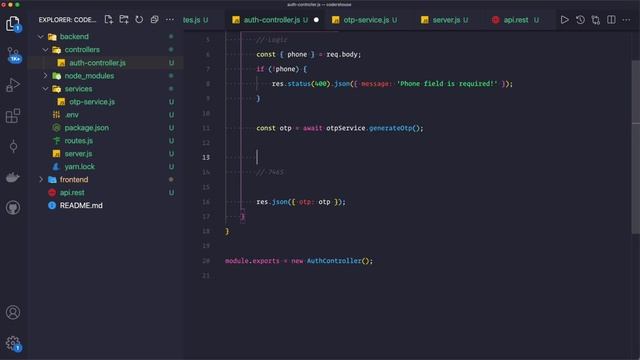
Task: Create a new file in Explorer
Action: pos(108,20)
